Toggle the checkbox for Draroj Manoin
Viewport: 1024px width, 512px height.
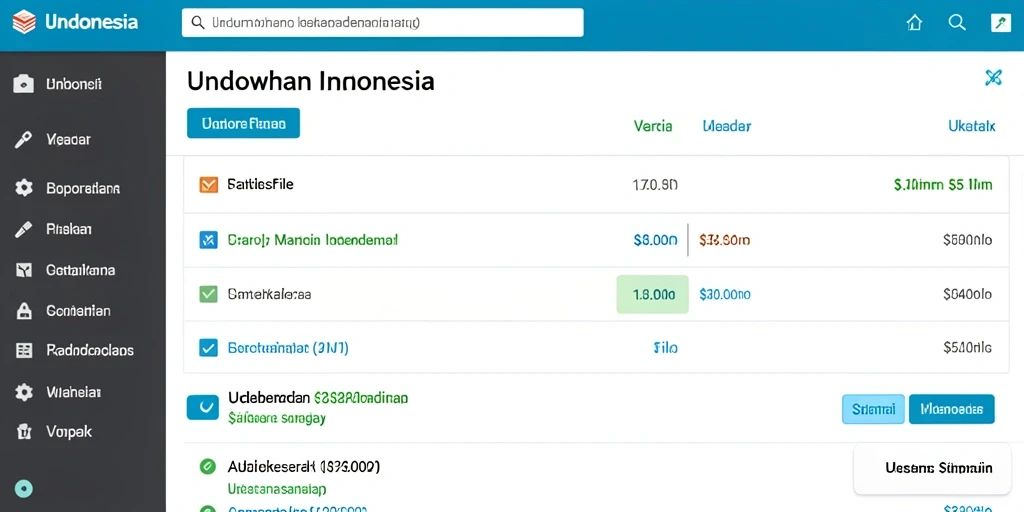[208, 240]
